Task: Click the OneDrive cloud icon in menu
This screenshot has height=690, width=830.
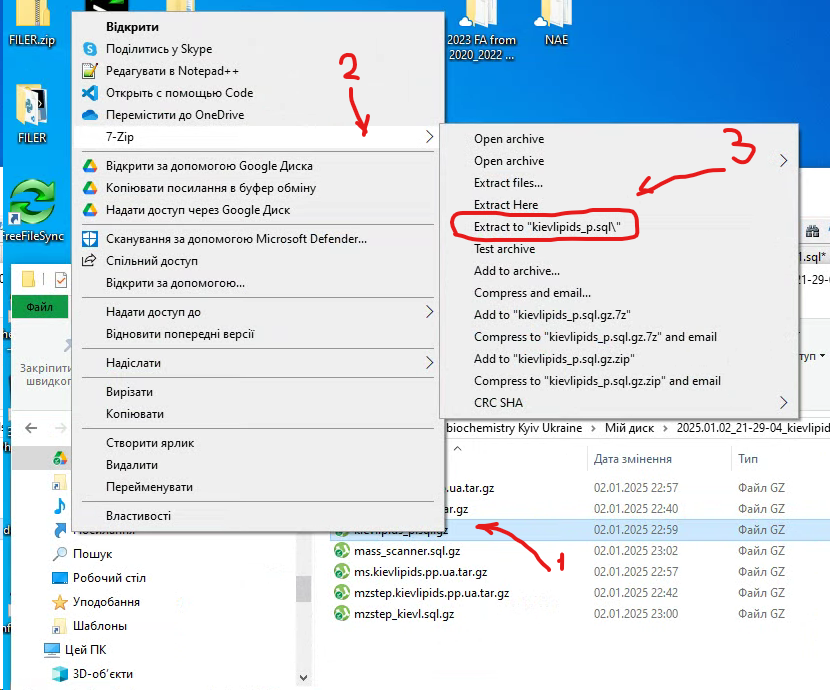Action: pyautogui.click(x=89, y=115)
